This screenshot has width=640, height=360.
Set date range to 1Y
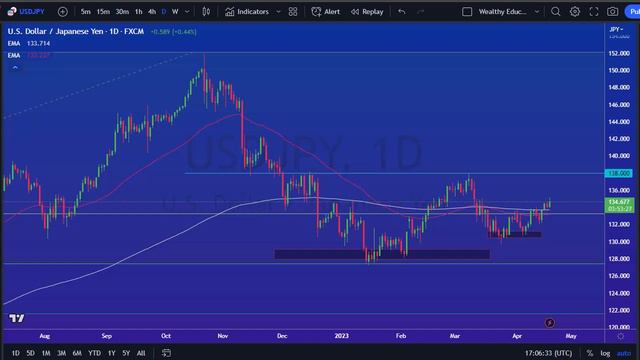pyautogui.click(x=111, y=353)
